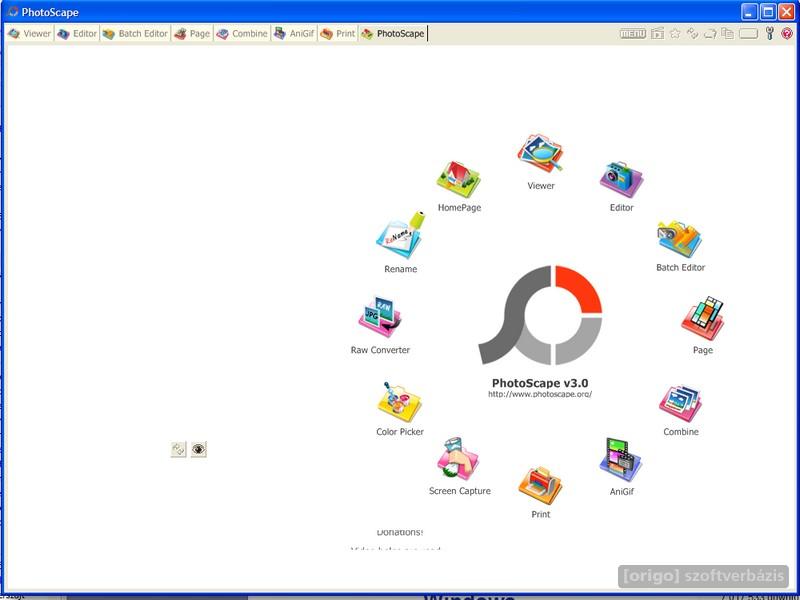Switch to the Combine tab

click(x=242, y=34)
